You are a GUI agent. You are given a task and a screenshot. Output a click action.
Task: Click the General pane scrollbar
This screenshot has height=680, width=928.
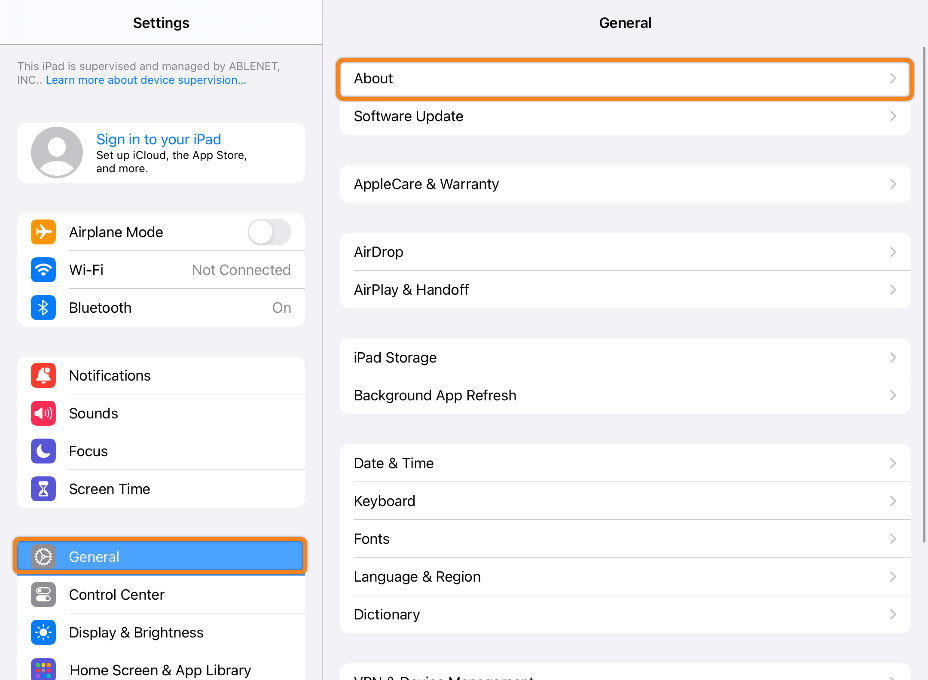[924, 294]
